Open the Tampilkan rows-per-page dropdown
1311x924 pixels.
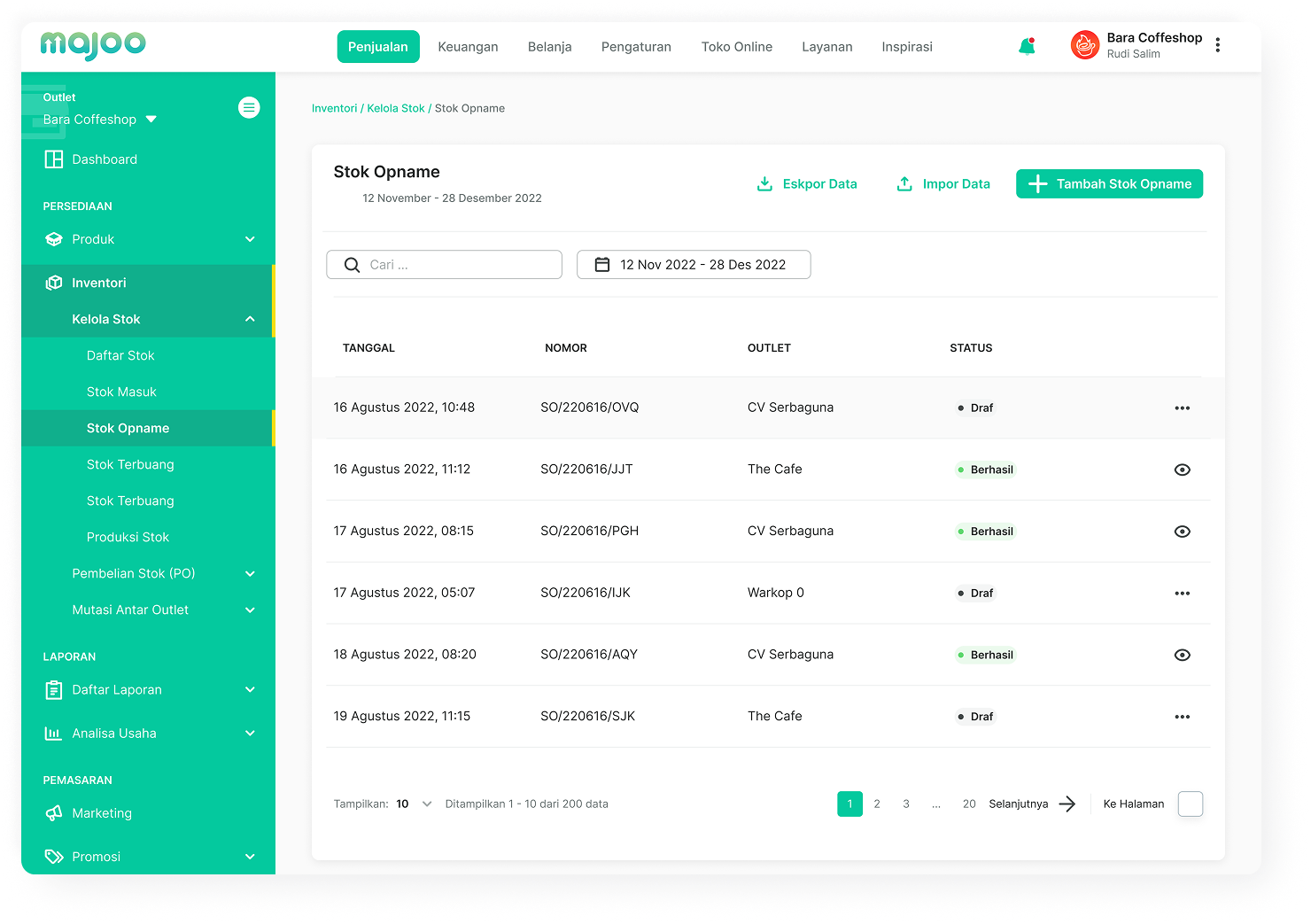pyautogui.click(x=415, y=804)
